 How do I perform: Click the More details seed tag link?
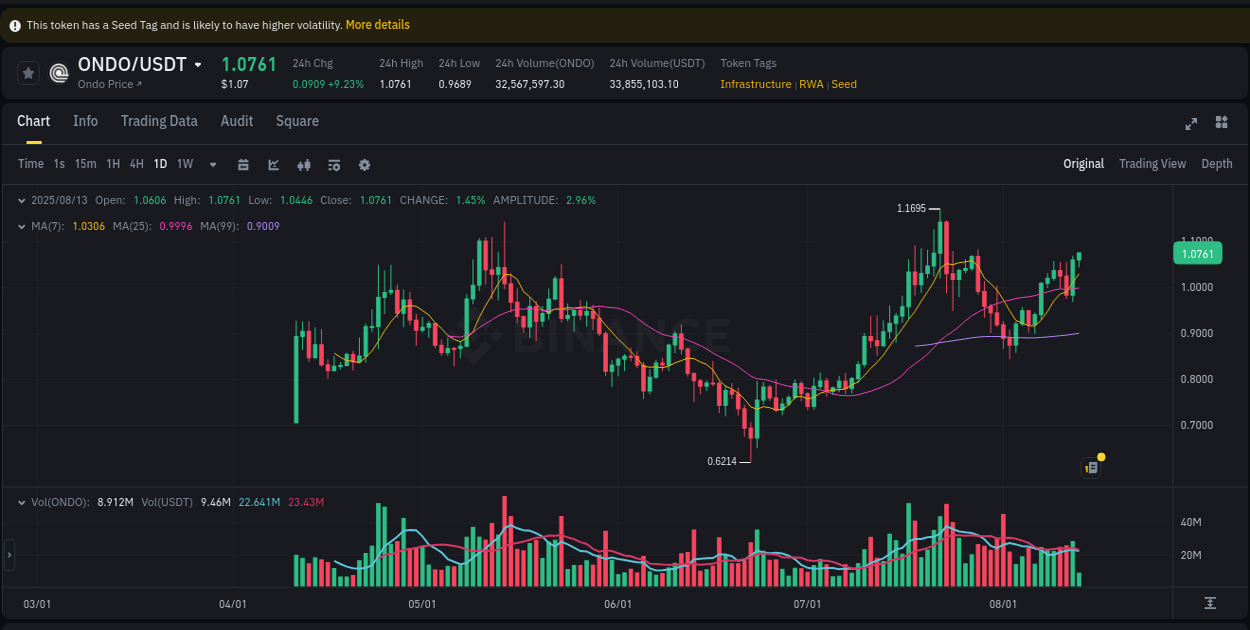tap(377, 24)
